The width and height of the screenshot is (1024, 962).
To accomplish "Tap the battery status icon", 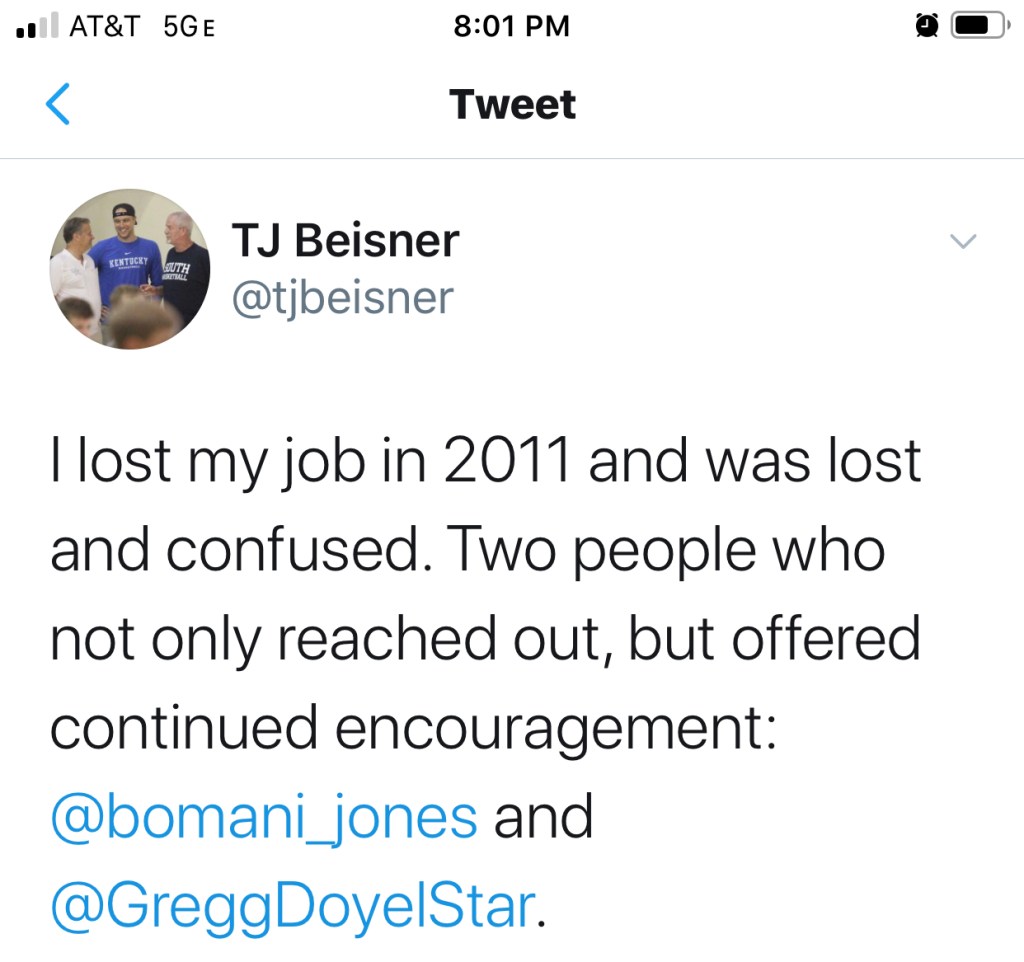I will click(x=978, y=27).
